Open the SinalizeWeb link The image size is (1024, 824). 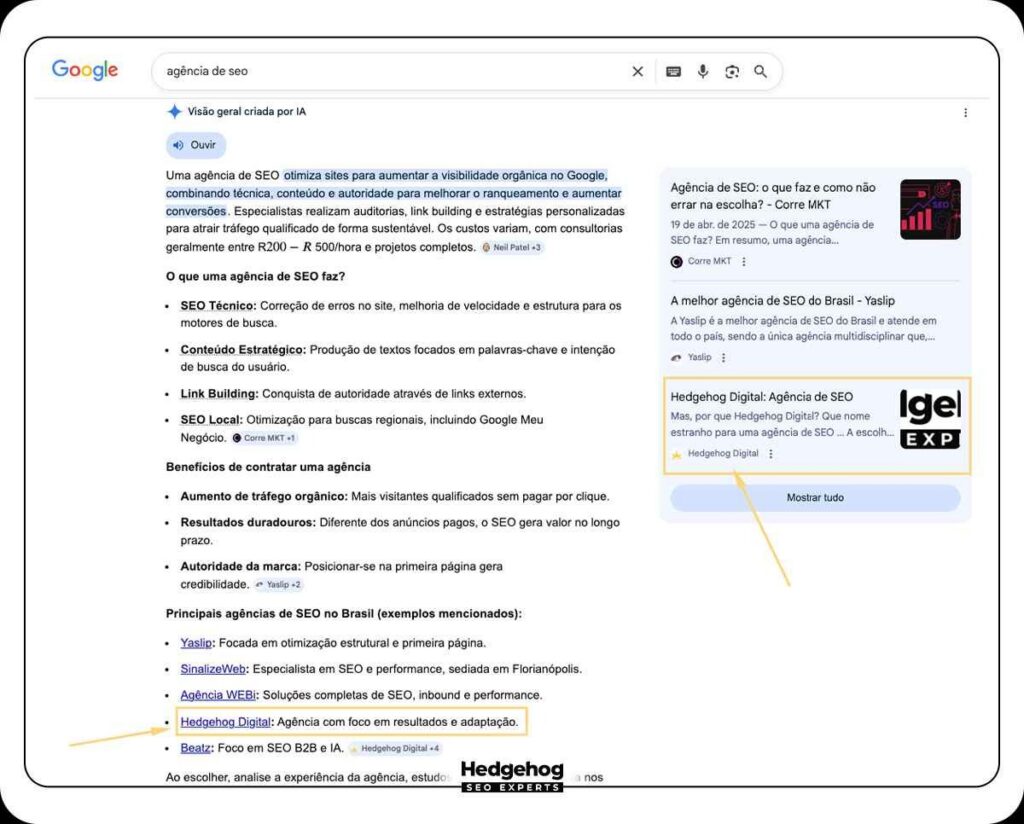[x=213, y=669]
